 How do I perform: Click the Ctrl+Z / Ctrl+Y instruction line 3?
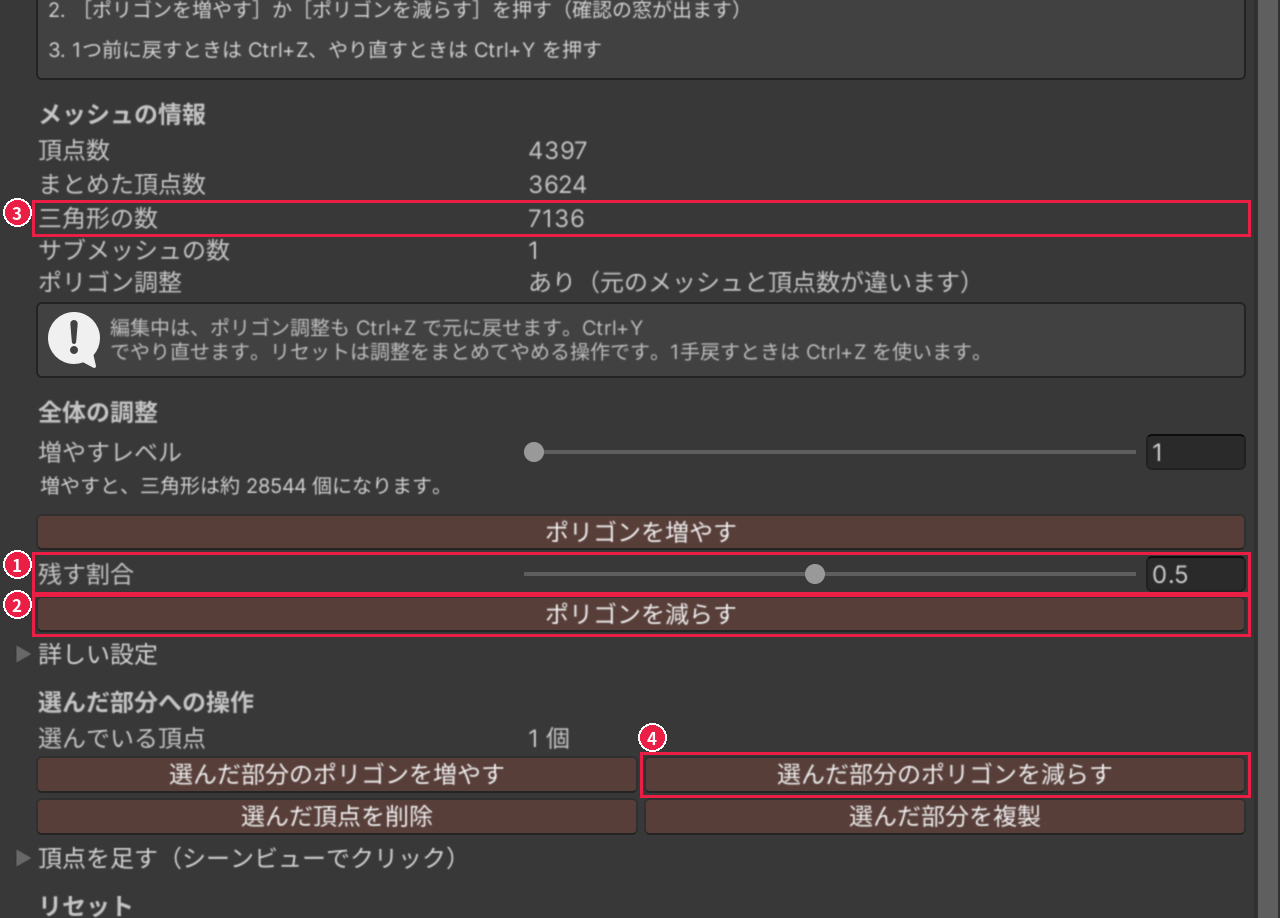[x=325, y=49]
